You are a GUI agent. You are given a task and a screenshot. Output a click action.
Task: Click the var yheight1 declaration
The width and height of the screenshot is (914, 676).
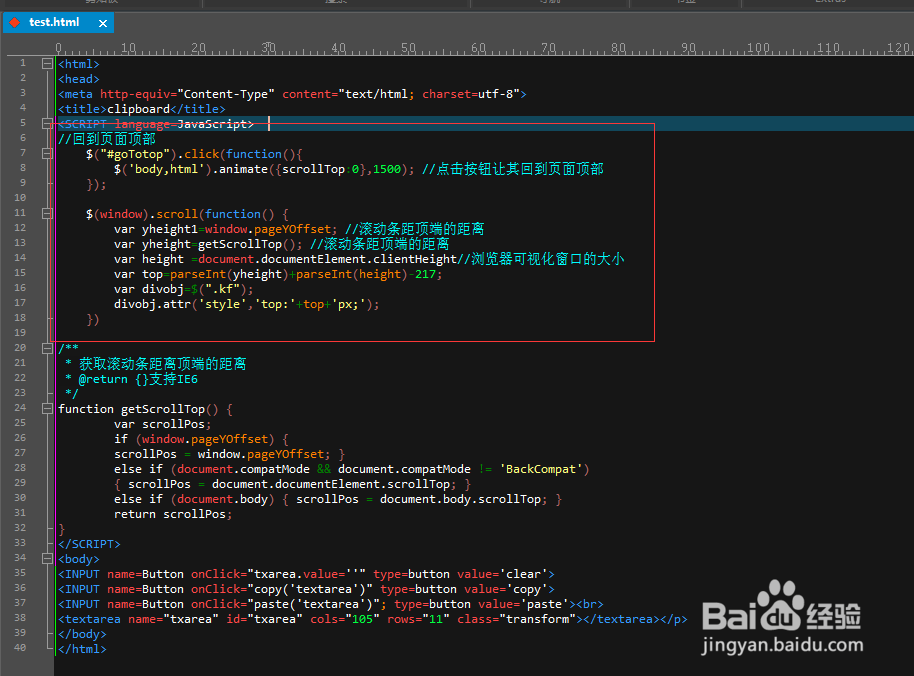click(226, 229)
